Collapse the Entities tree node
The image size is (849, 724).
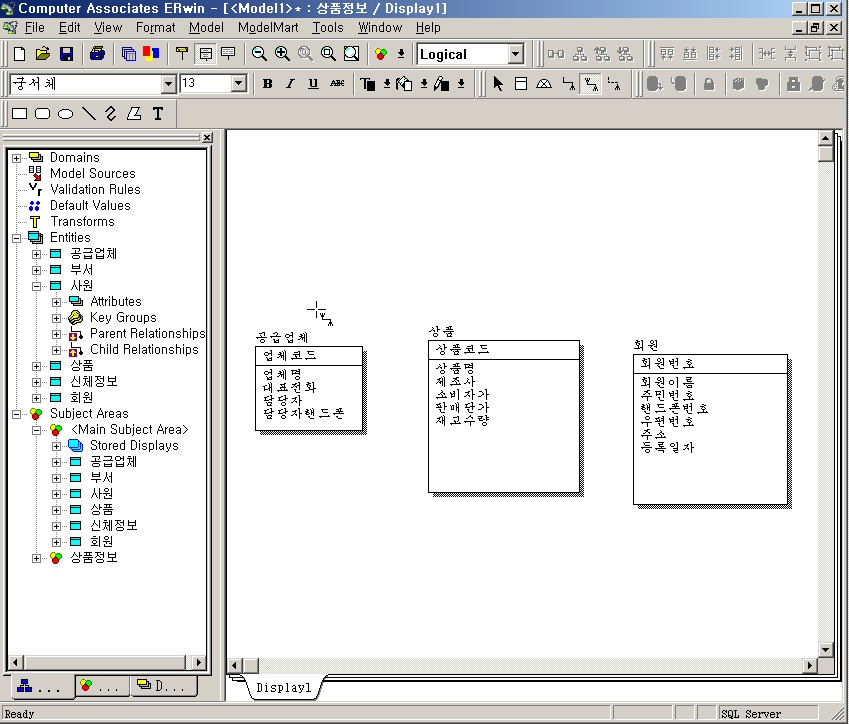17,238
